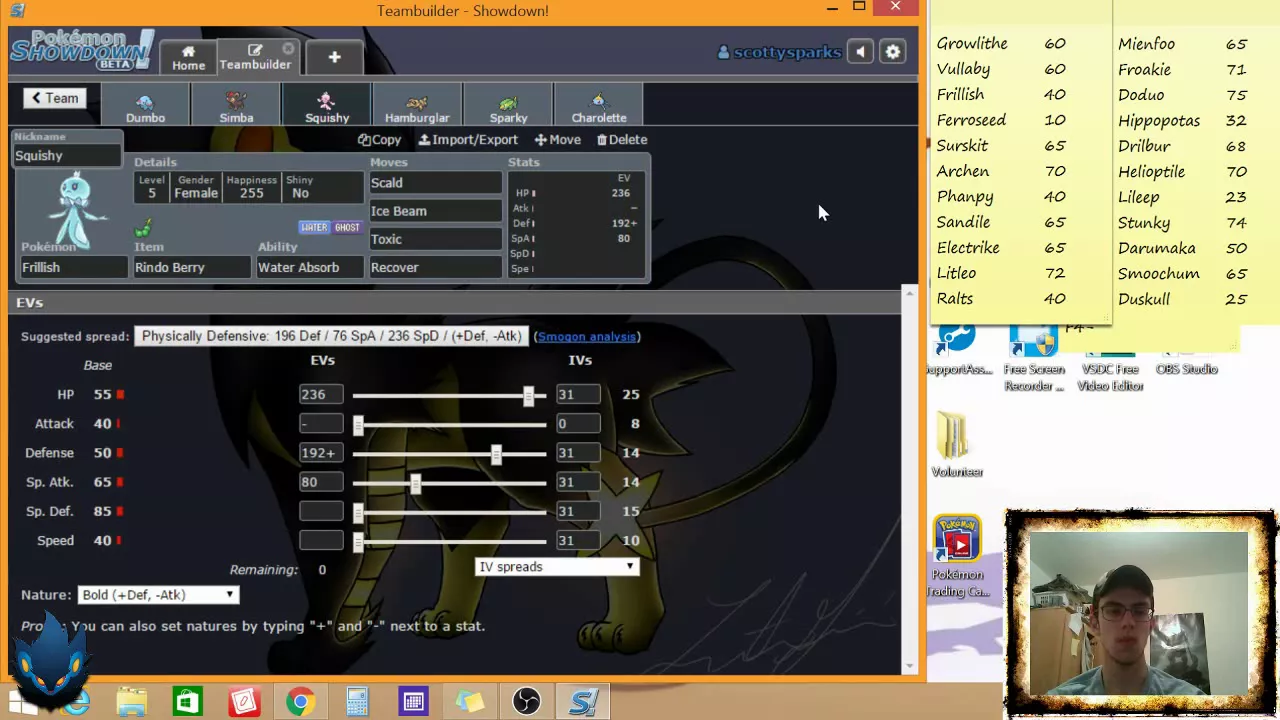Screen dimensions: 1280x720
Task: Open options with the gear icon
Action: pos(893,52)
